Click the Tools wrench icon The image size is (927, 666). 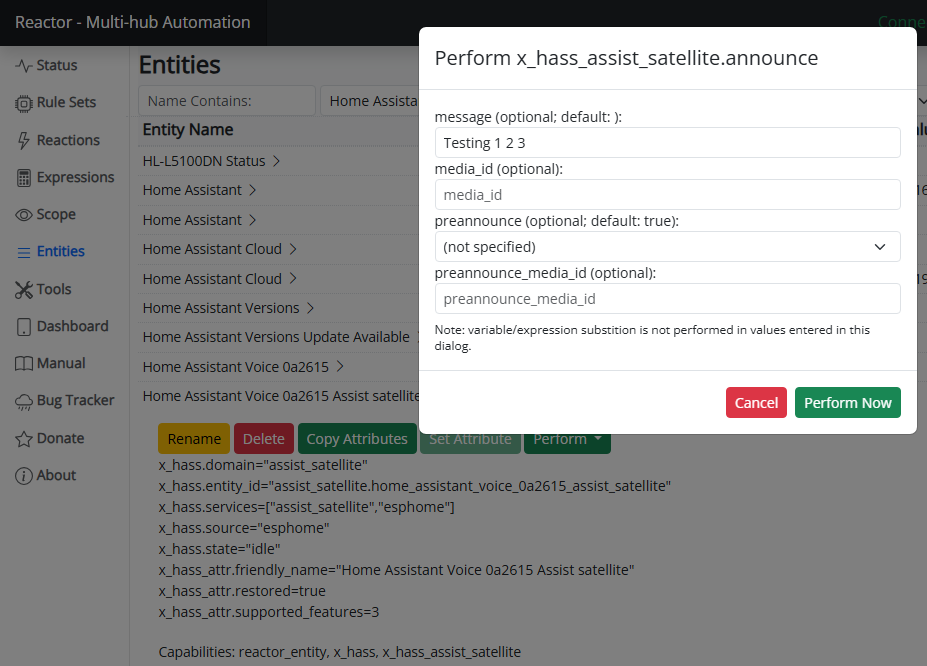pos(24,290)
